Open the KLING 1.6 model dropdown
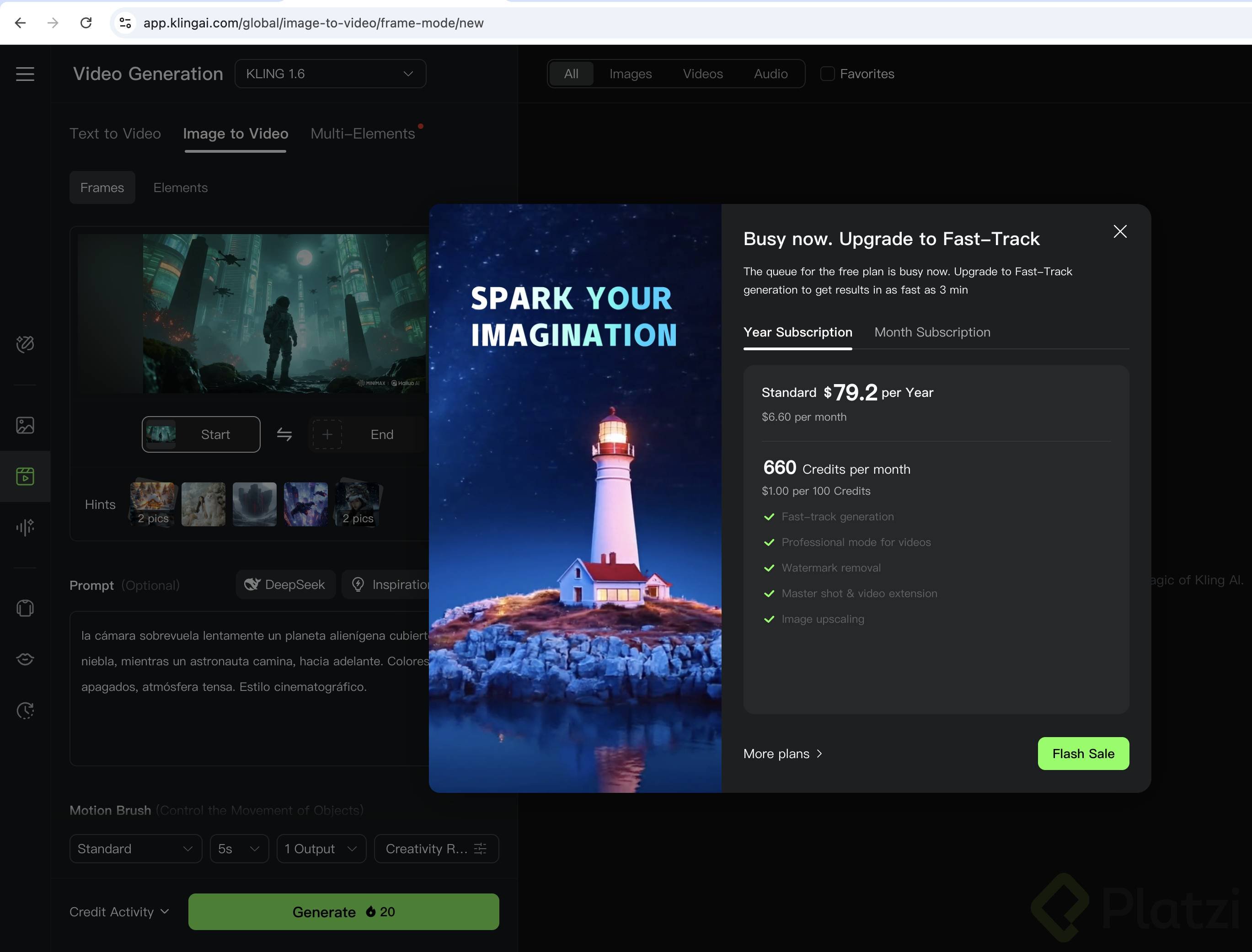Image resolution: width=1252 pixels, height=952 pixels. [330, 74]
